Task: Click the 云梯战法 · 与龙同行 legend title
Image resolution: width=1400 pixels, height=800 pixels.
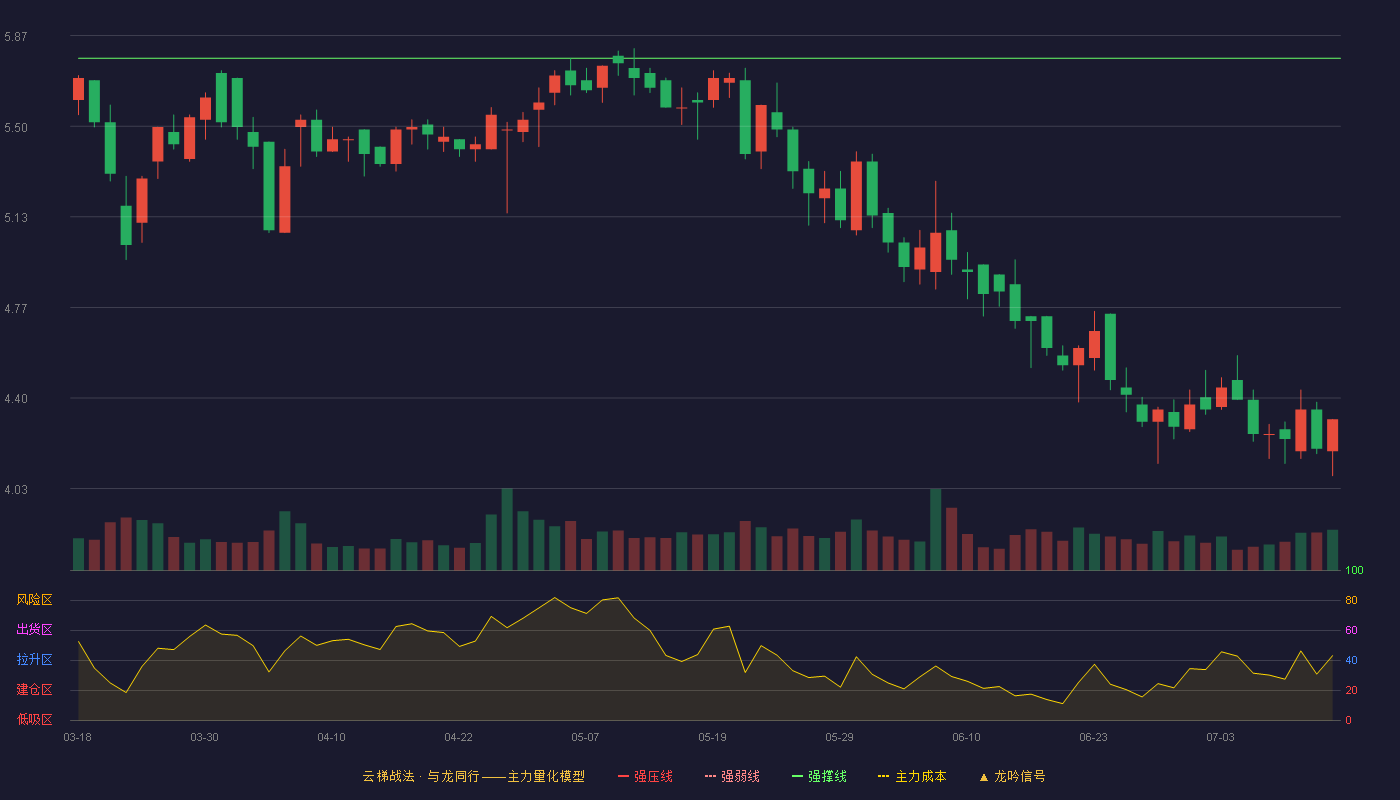Action: point(473,776)
